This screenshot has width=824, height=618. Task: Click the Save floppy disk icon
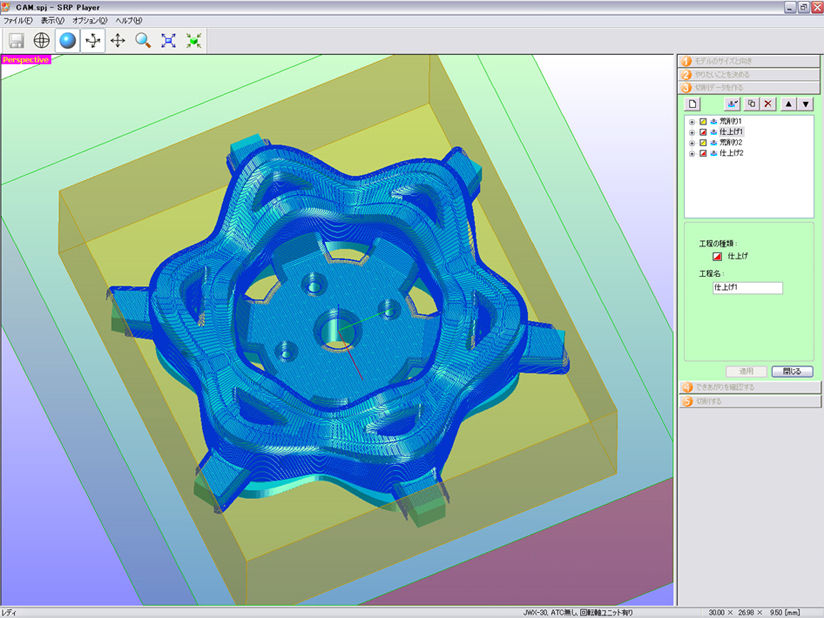click(16, 41)
